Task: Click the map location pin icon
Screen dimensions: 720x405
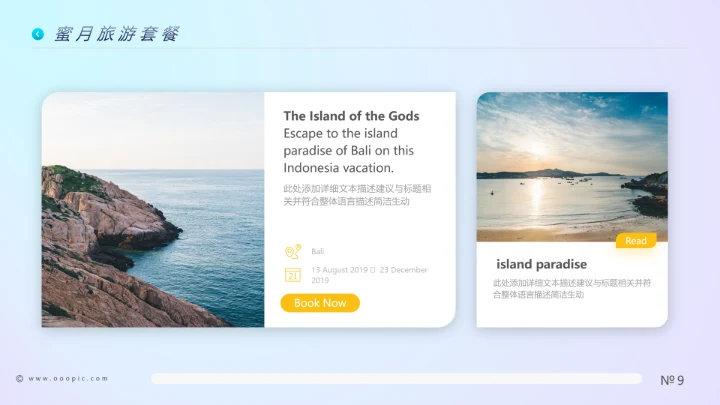Action: click(x=293, y=252)
